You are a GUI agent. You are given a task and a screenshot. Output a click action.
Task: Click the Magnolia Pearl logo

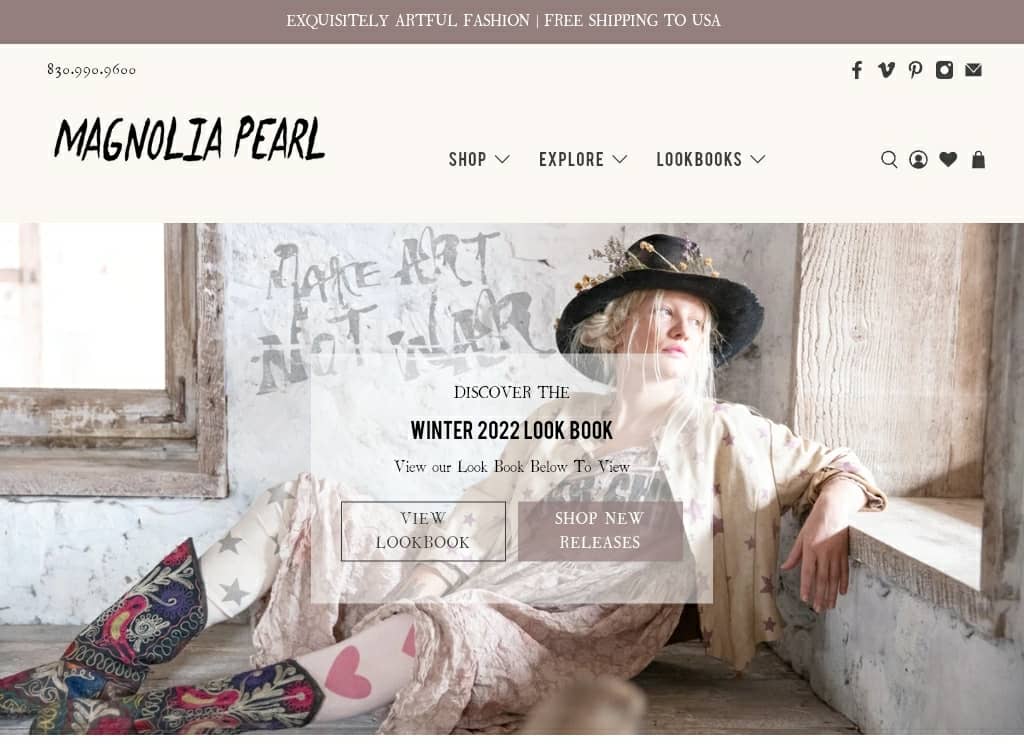[189, 138]
